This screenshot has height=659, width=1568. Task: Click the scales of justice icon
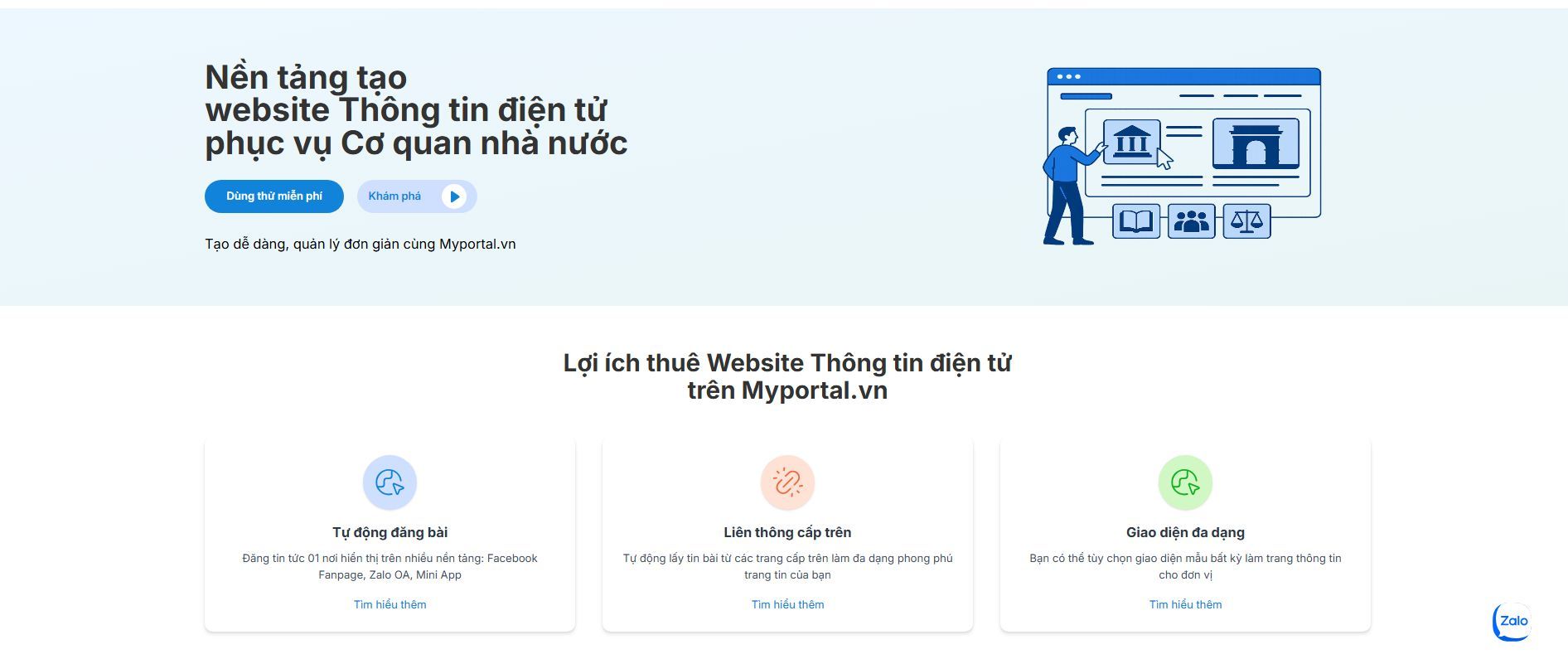pyautogui.click(x=1246, y=221)
